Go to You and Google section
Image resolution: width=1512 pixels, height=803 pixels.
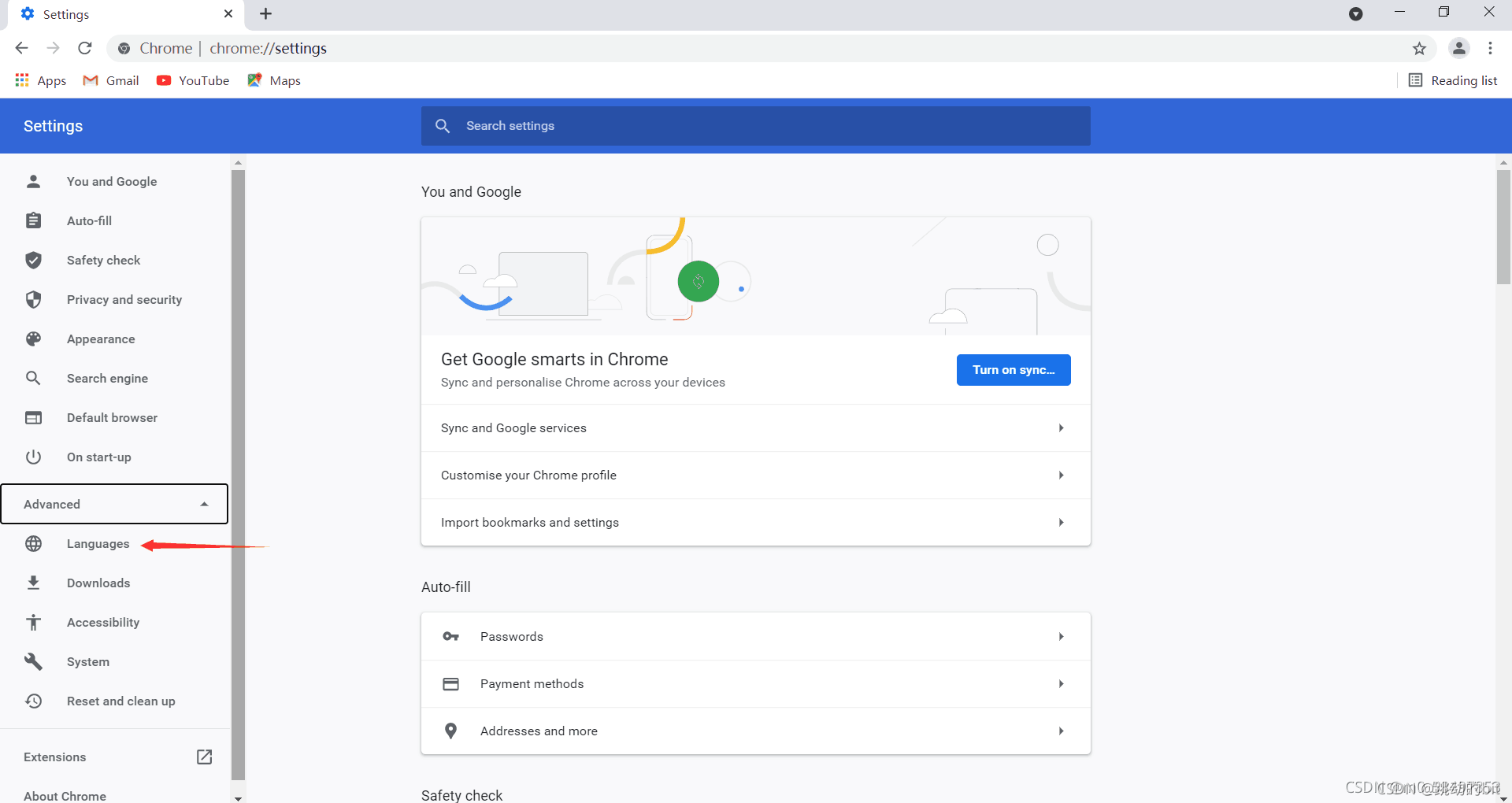click(x=112, y=181)
